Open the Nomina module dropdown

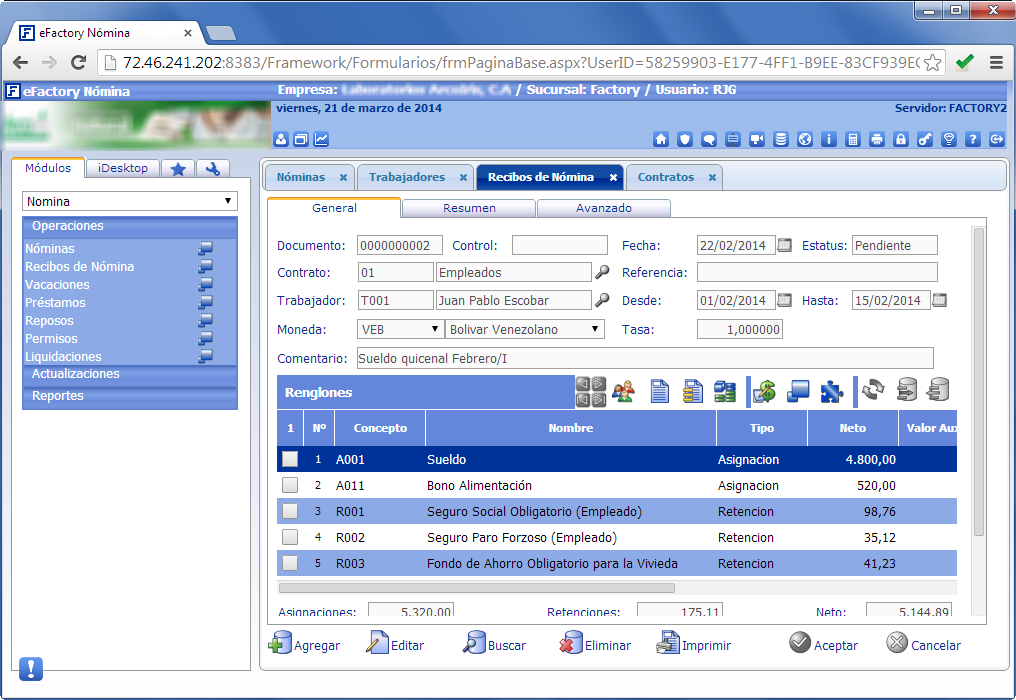130,201
